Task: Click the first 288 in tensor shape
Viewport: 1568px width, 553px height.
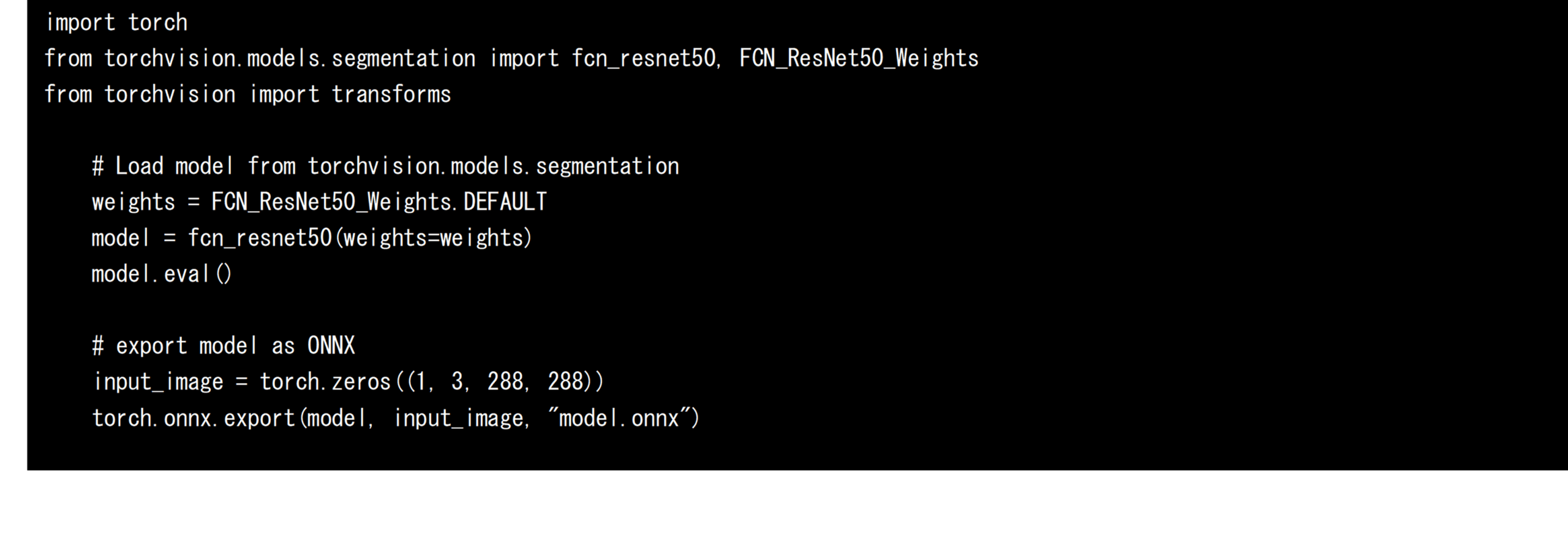Action: click(x=505, y=382)
